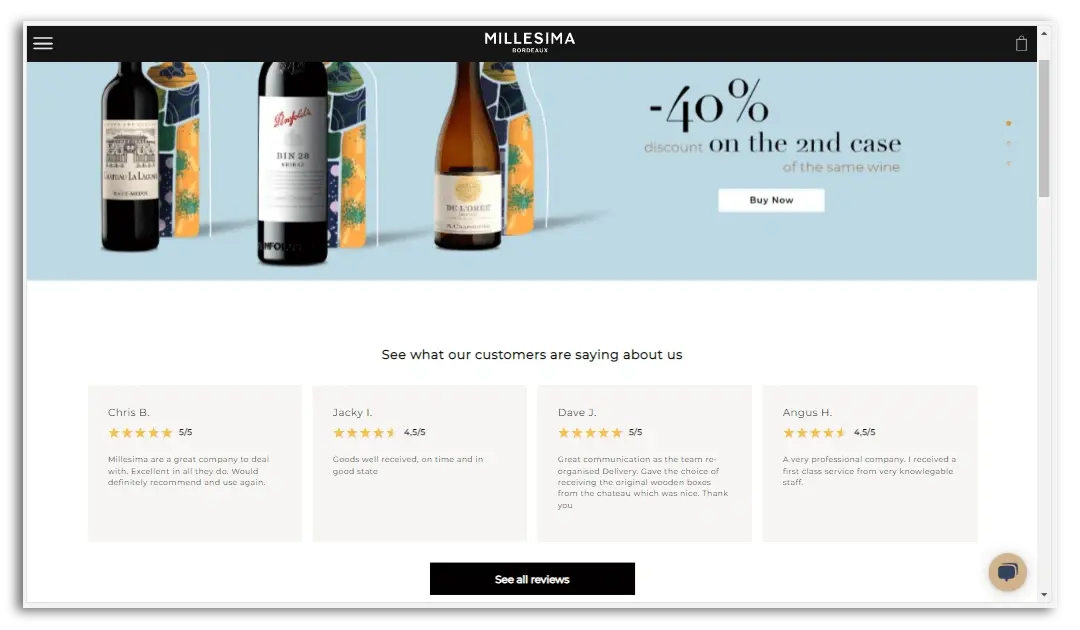Open the live chat bubble
This screenshot has width=1080, height=630.
[x=1008, y=571]
